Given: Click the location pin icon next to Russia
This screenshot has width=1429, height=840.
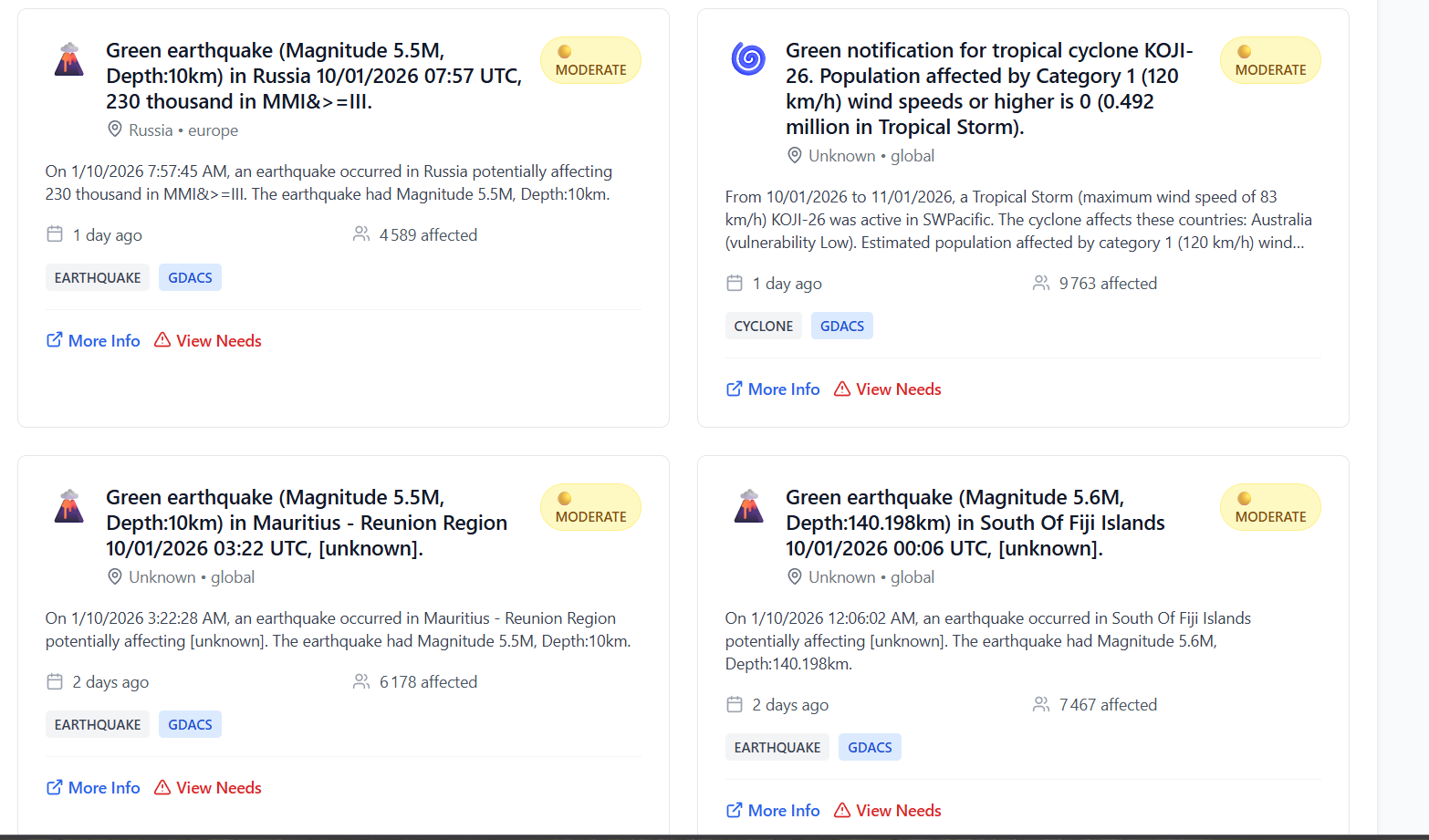Looking at the screenshot, I should coord(114,130).
